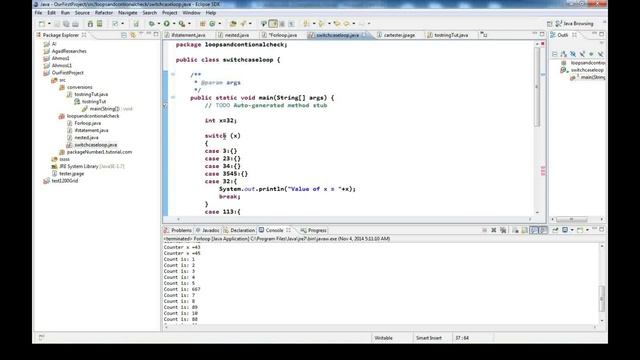Open the New wizard dropdown arrow
This screenshot has height=360, width=640.
coord(49,24)
